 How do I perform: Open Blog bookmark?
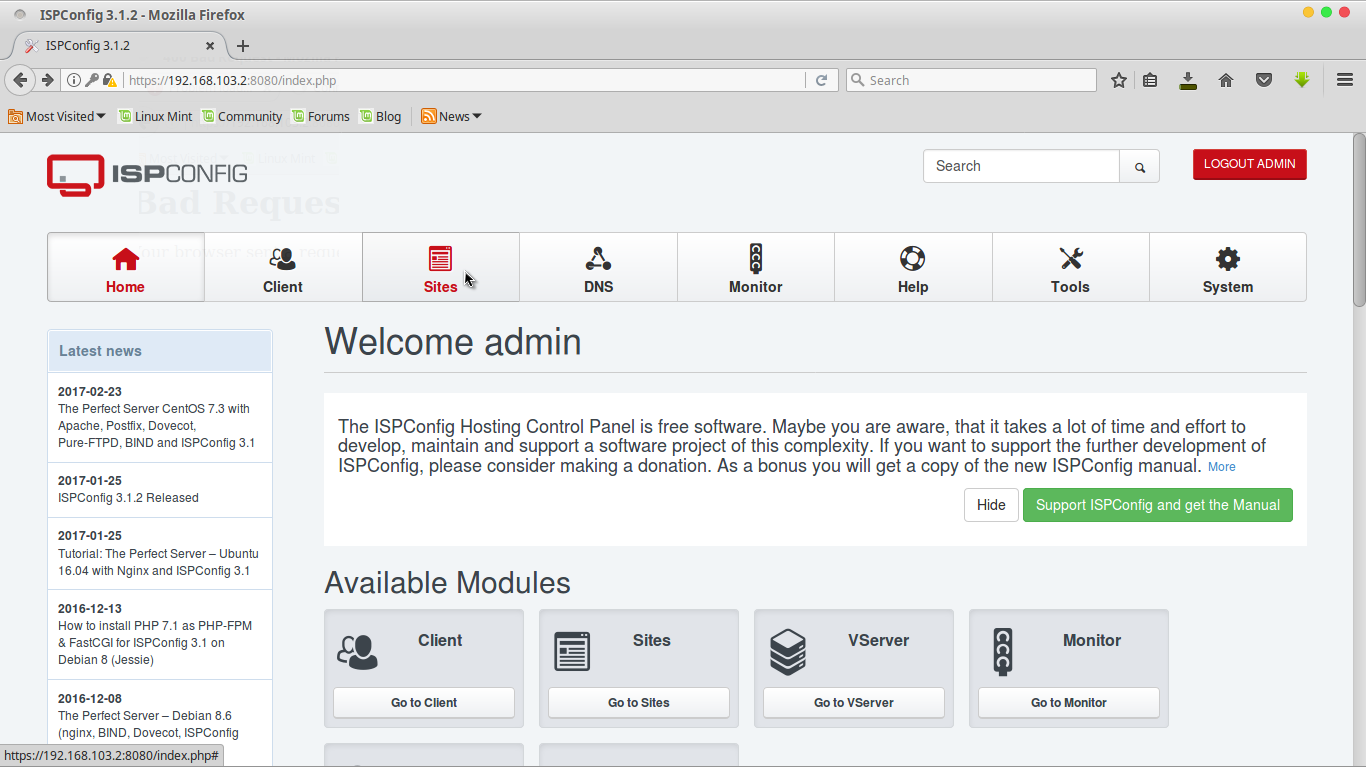(380, 116)
